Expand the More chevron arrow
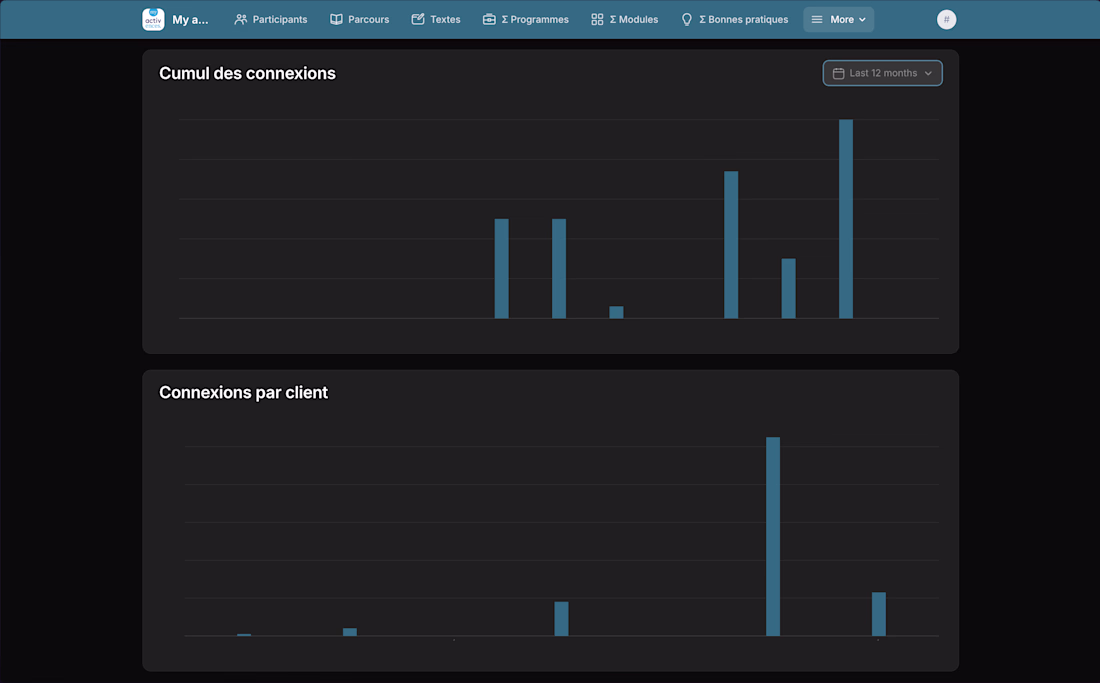 click(x=862, y=19)
